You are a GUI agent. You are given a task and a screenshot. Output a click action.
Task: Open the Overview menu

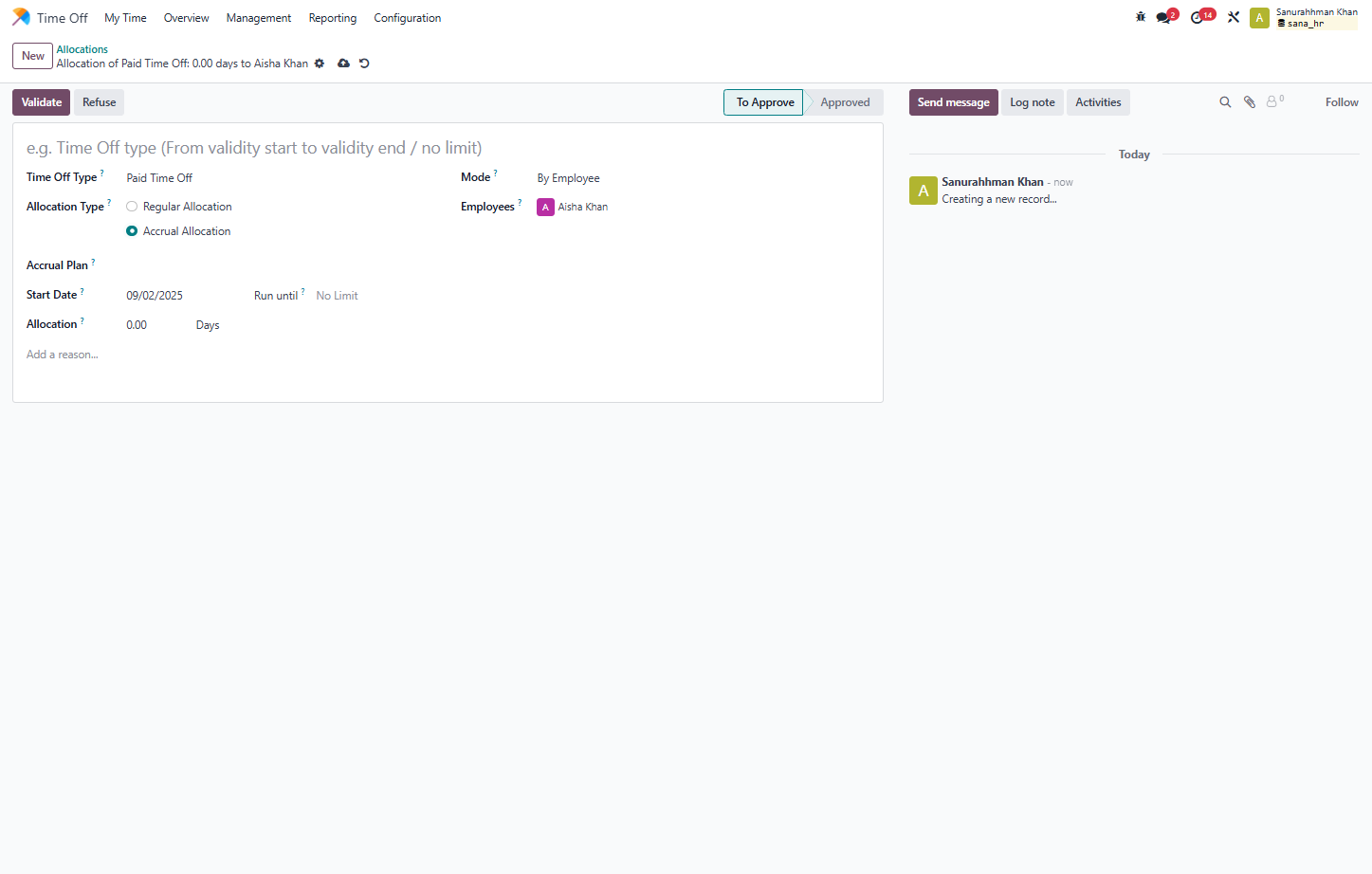pos(186,18)
